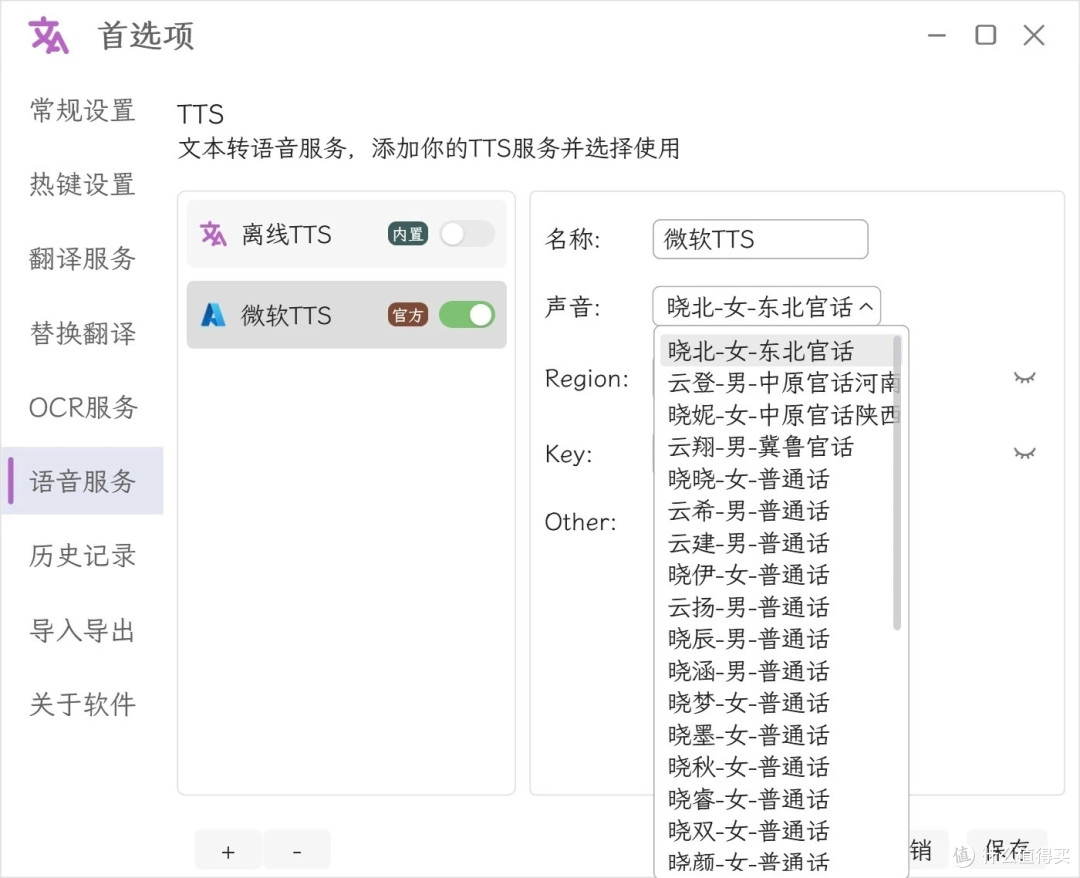
Task: Select the 微软TTS service row
Action: coord(346,315)
